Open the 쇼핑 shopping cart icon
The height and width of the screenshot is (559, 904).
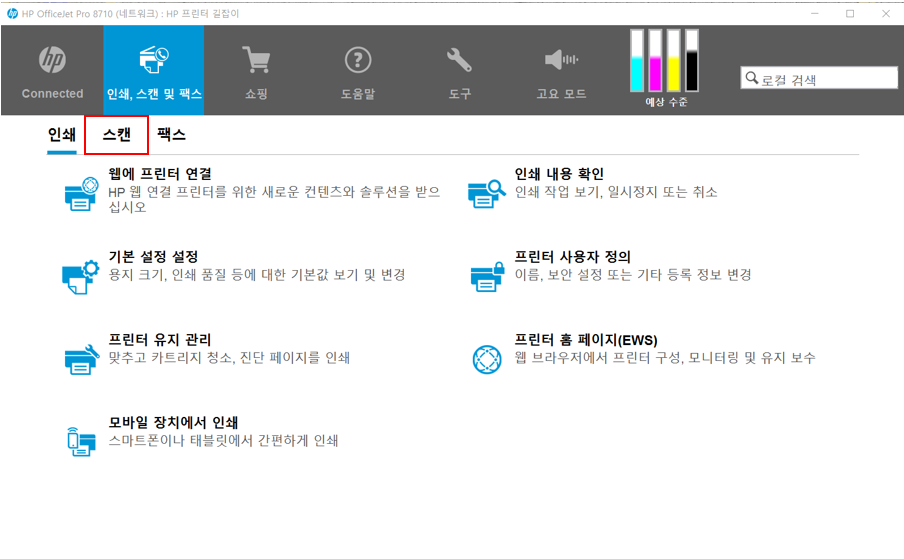[257, 60]
